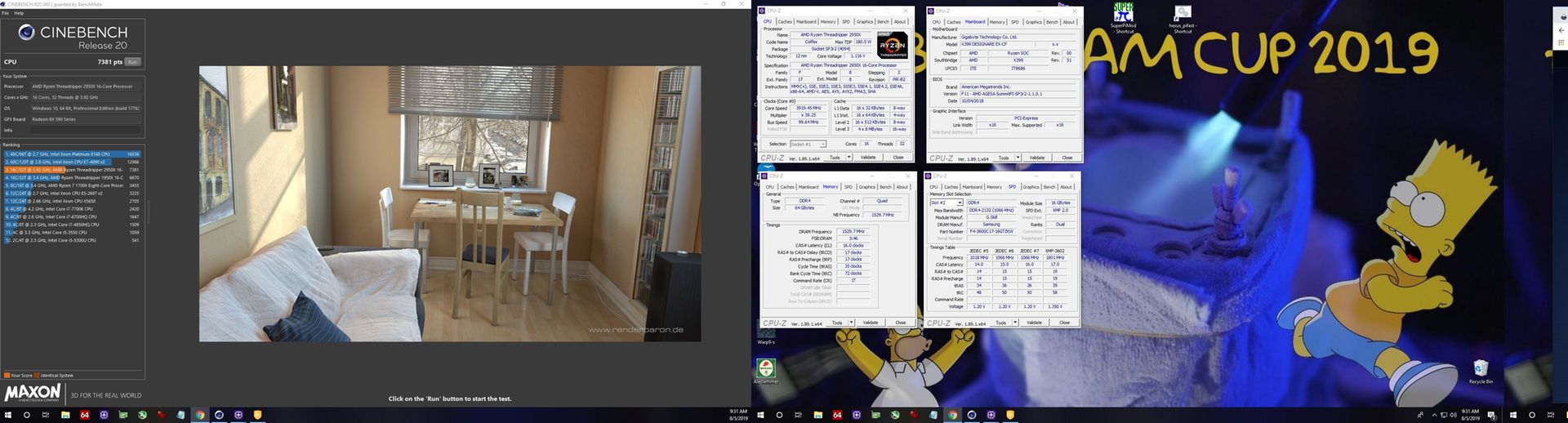The height and width of the screenshot is (423, 1568).
Task: Switch to CPU tab in CPU-Z Memory window
Action: [769, 187]
